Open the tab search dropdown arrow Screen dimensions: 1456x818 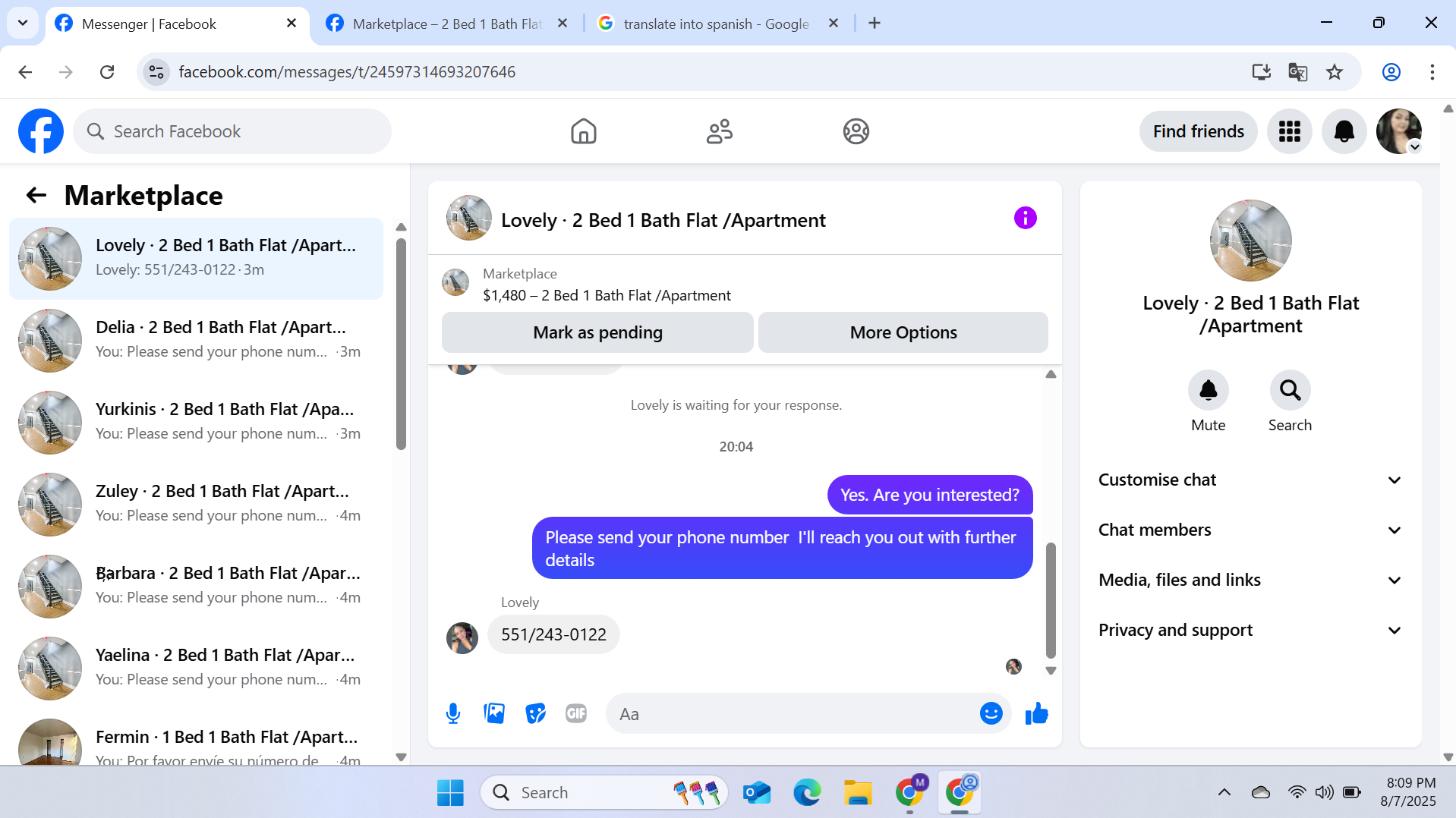pyautogui.click(x=23, y=23)
